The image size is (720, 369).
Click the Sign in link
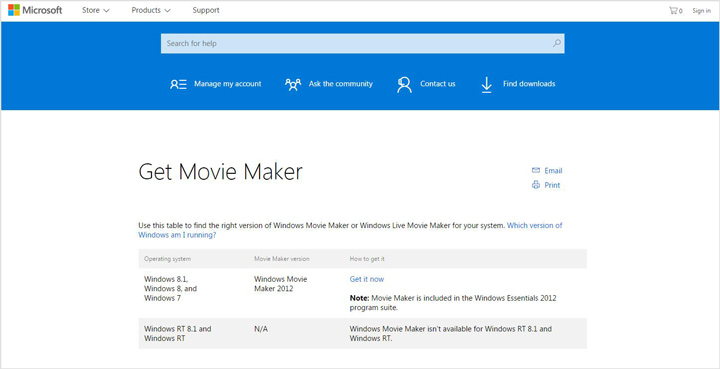(x=702, y=11)
